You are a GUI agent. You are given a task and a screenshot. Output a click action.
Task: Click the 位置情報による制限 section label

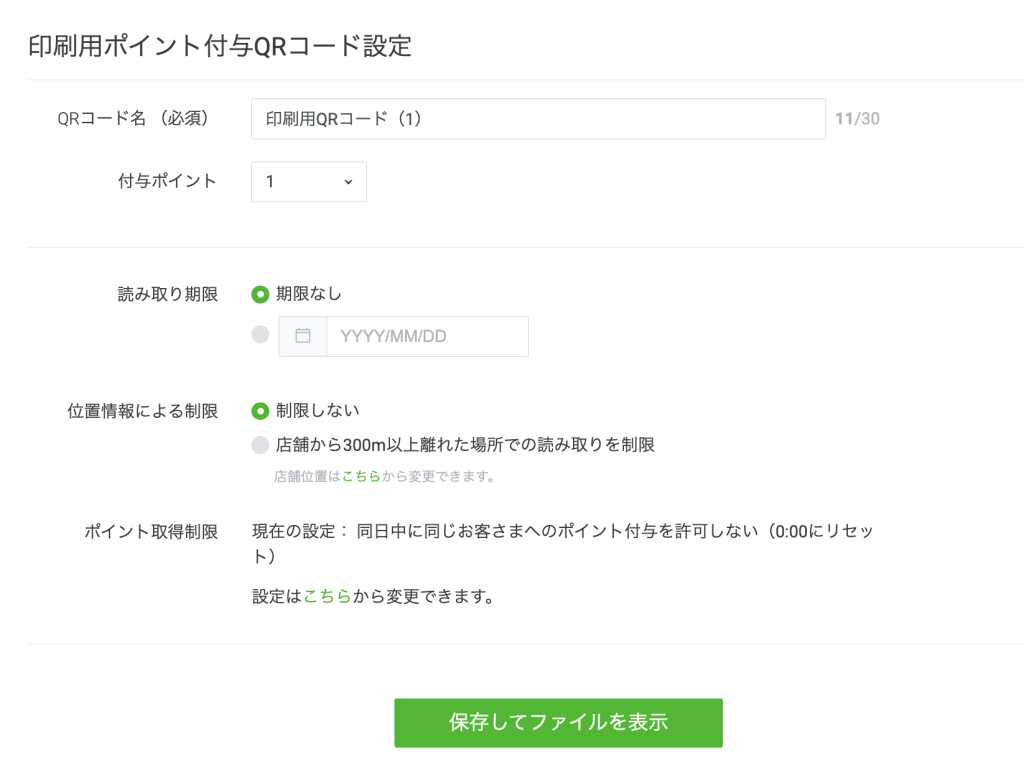(x=142, y=411)
